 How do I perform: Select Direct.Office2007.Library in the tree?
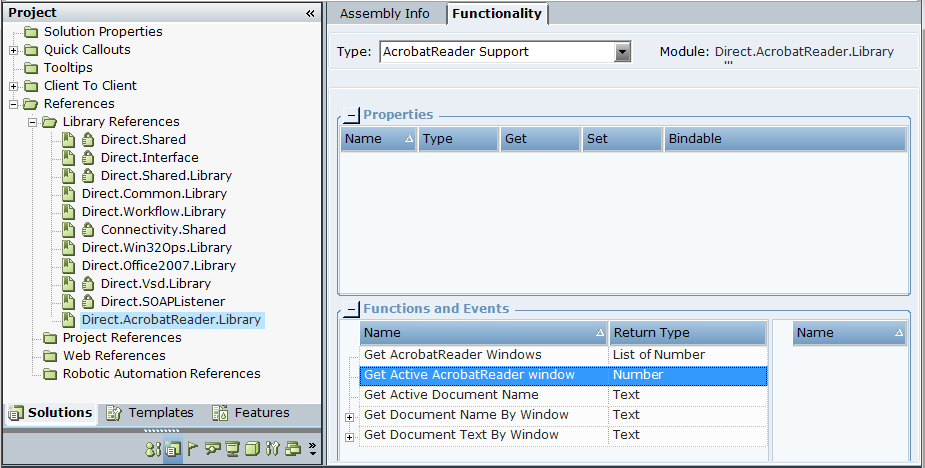point(158,266)
